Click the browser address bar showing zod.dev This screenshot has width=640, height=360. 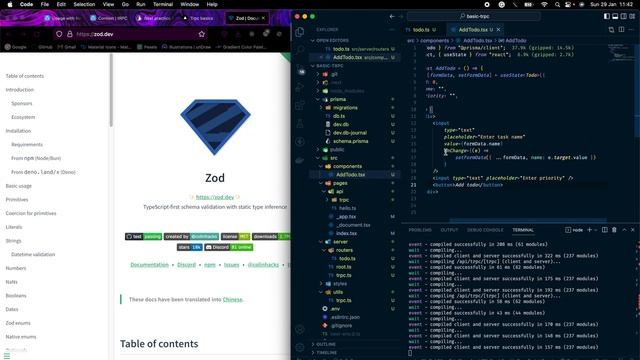pos(131,34)
